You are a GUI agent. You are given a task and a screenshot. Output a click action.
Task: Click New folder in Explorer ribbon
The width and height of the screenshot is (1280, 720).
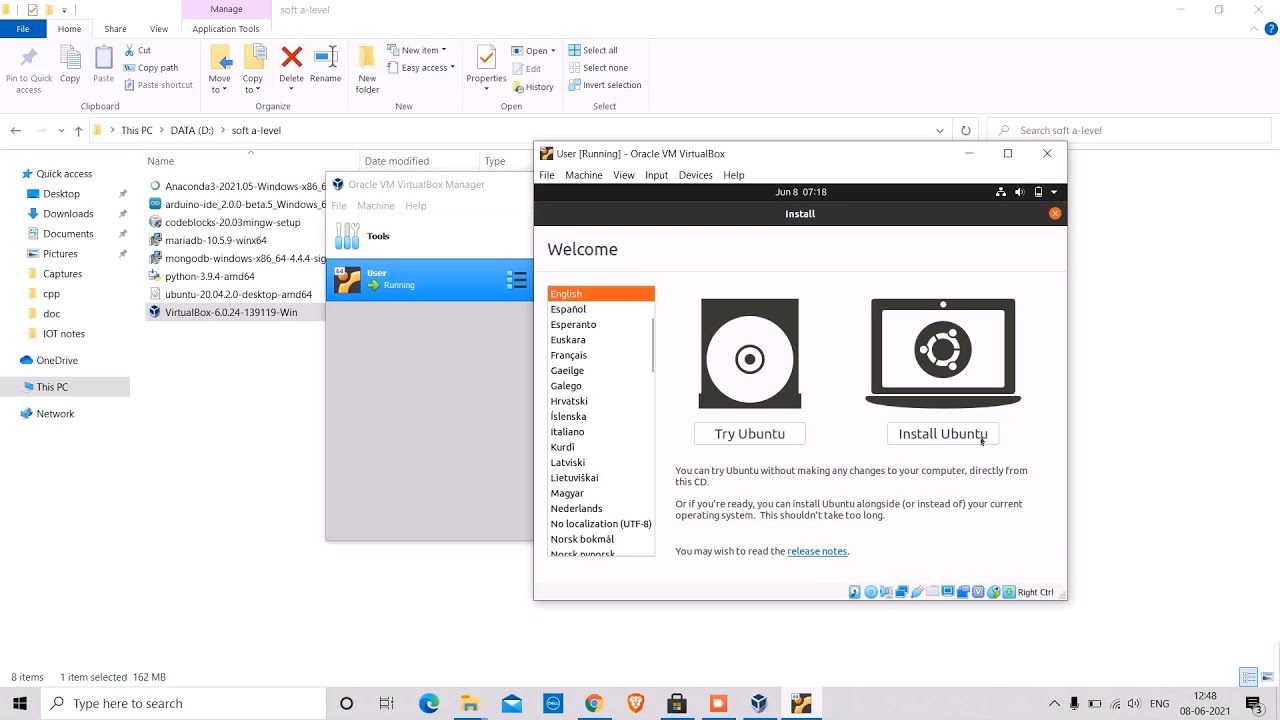click(367, 70)
